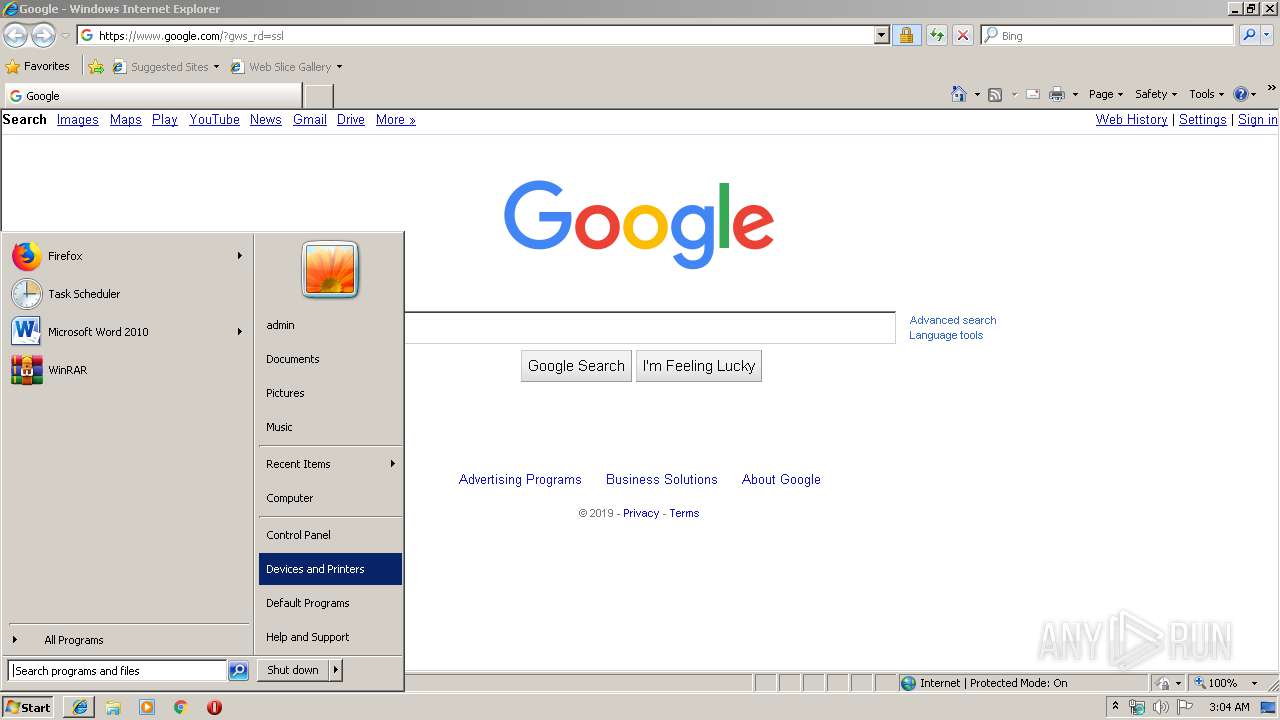Expand the address bar URL dropdown

click(881, 35)
